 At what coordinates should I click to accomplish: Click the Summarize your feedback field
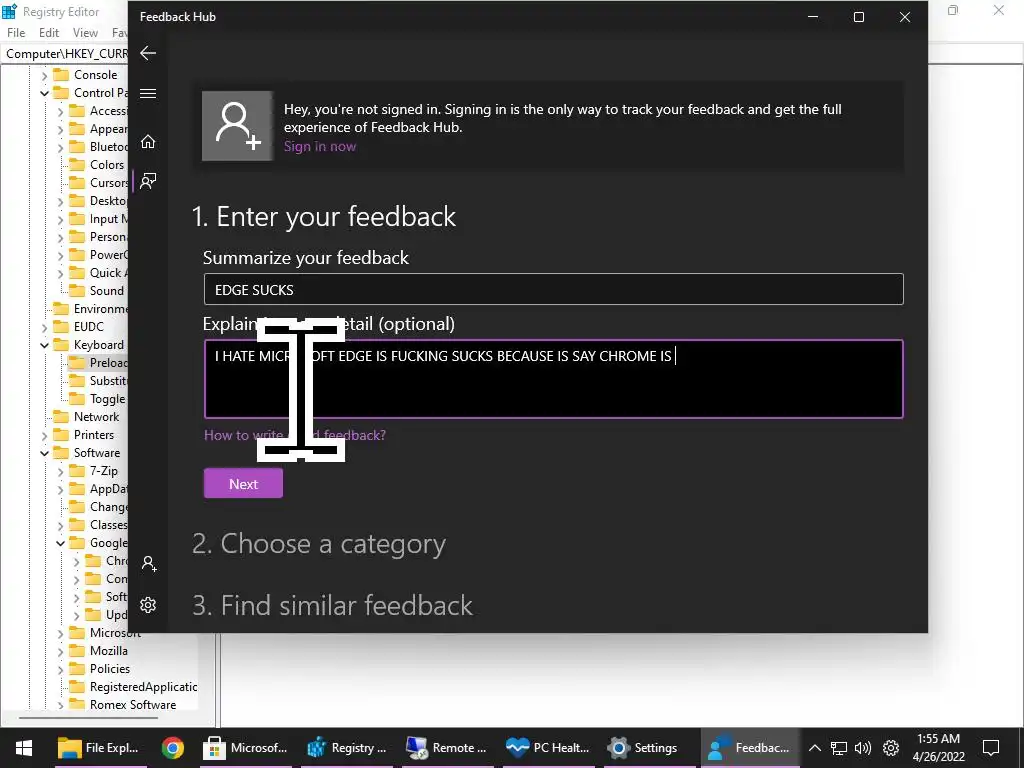554,289
